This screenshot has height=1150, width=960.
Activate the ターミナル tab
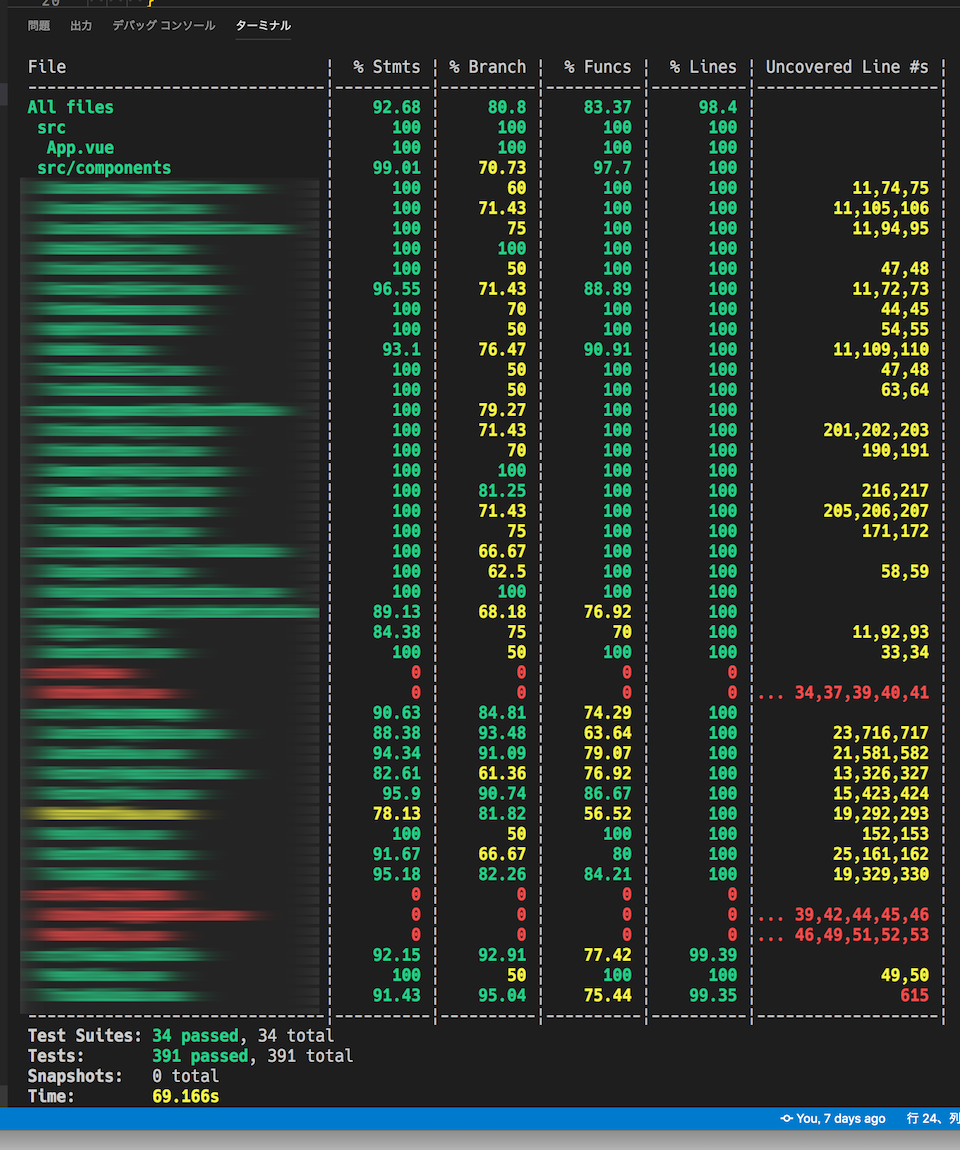click(263, 26)
